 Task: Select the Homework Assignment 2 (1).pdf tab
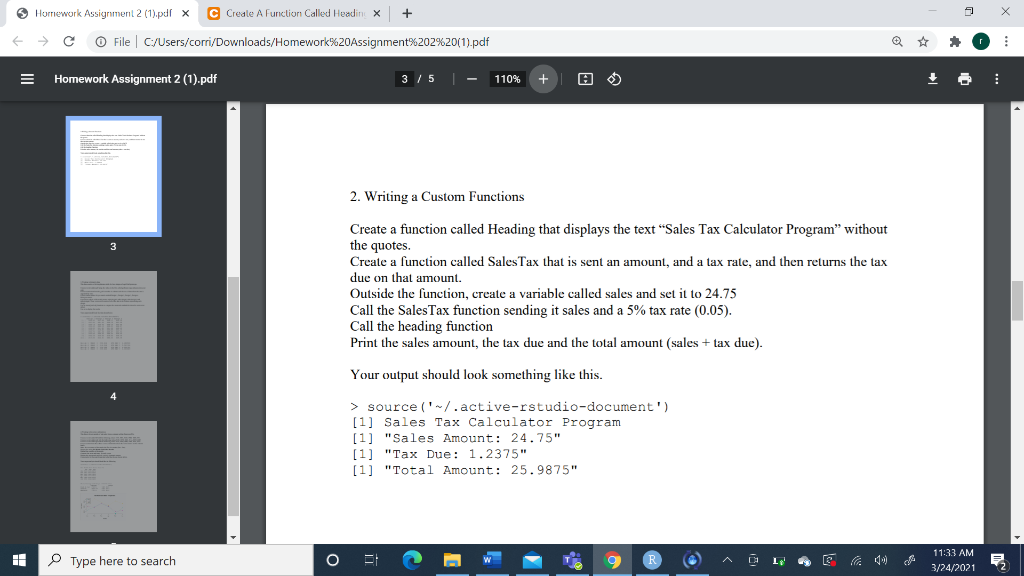tap(103, 13)
